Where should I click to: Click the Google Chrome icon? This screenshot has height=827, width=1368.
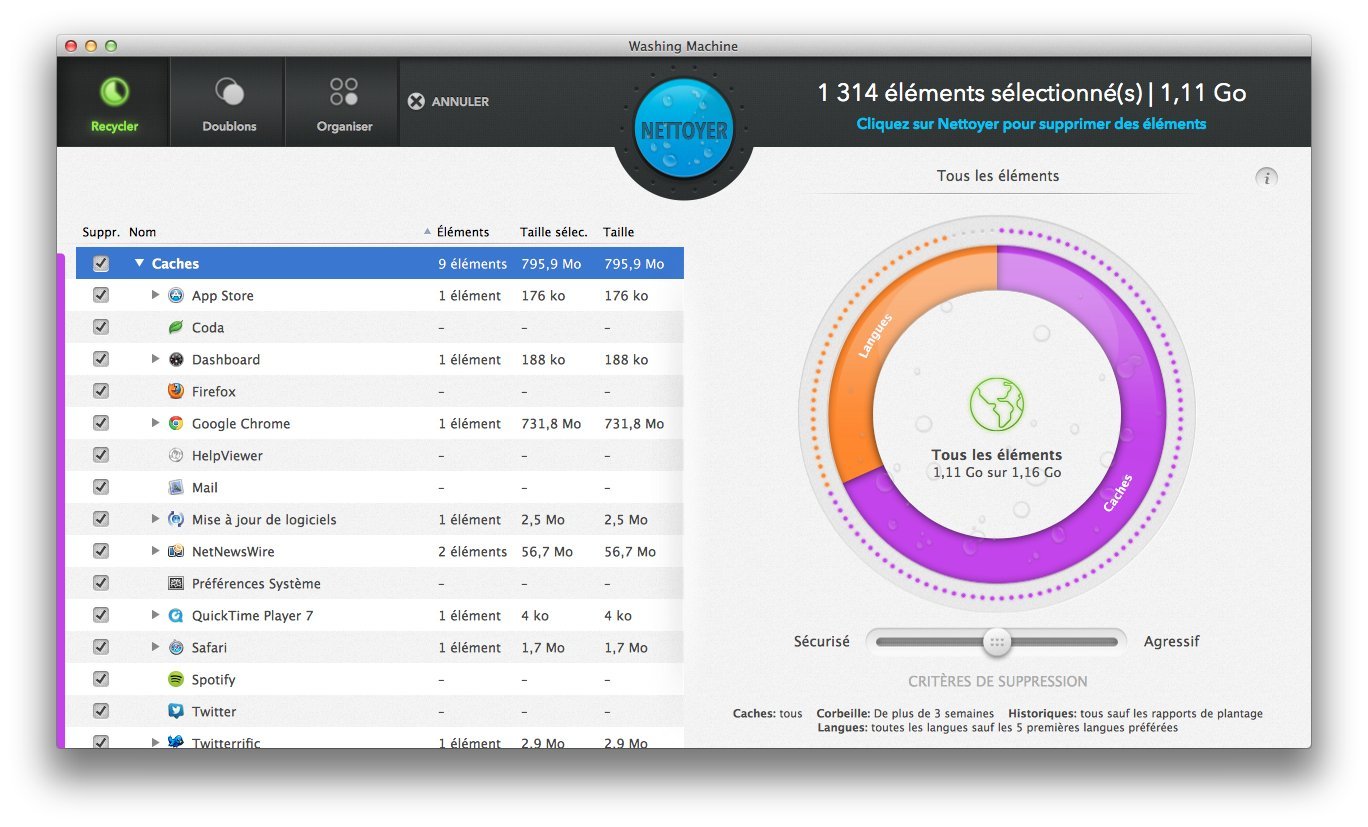tap(176, 423)
